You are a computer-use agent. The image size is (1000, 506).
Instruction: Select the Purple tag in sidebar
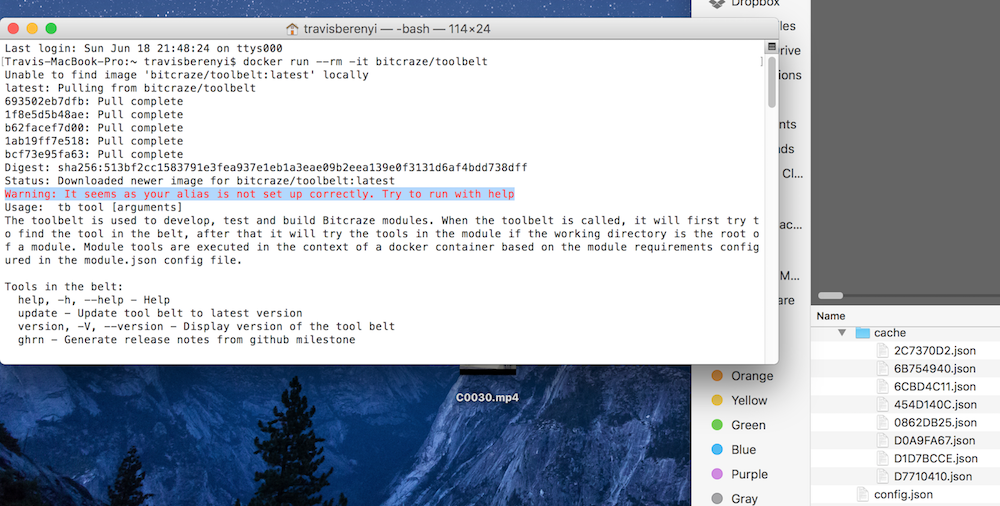pos(749,474)
